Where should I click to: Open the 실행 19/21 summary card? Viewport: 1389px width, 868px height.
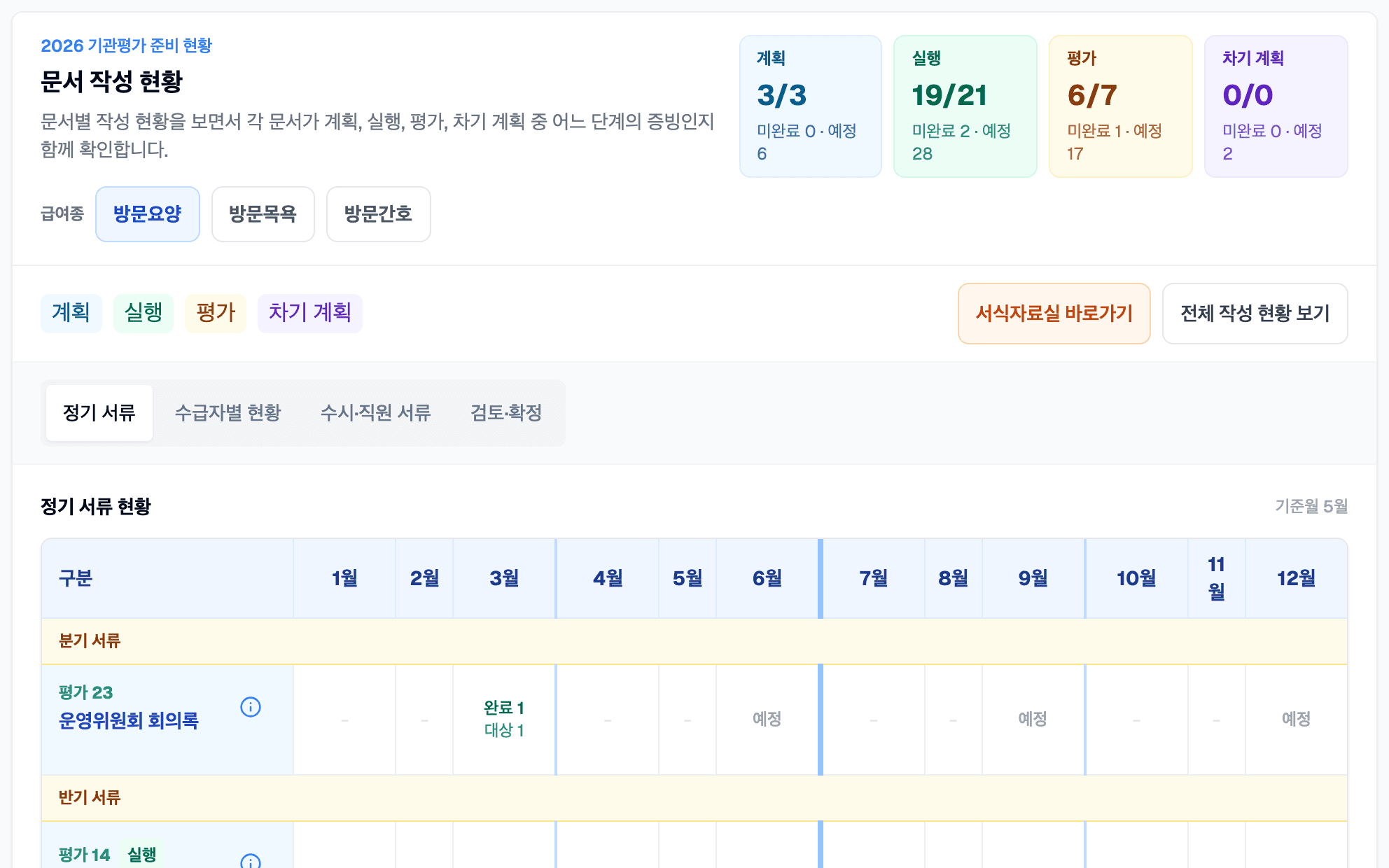(965, 106)
